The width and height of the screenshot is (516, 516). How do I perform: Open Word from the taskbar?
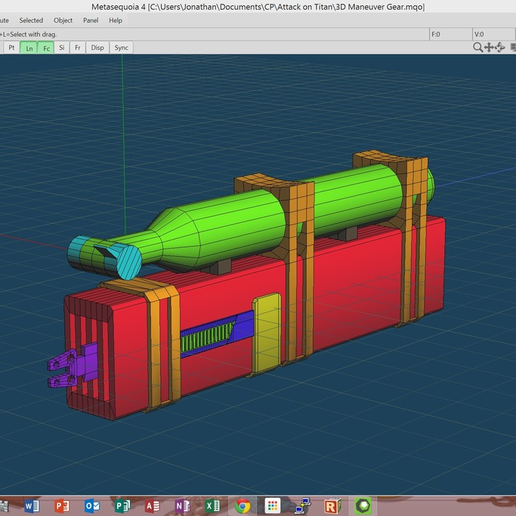tap(32, 506)
